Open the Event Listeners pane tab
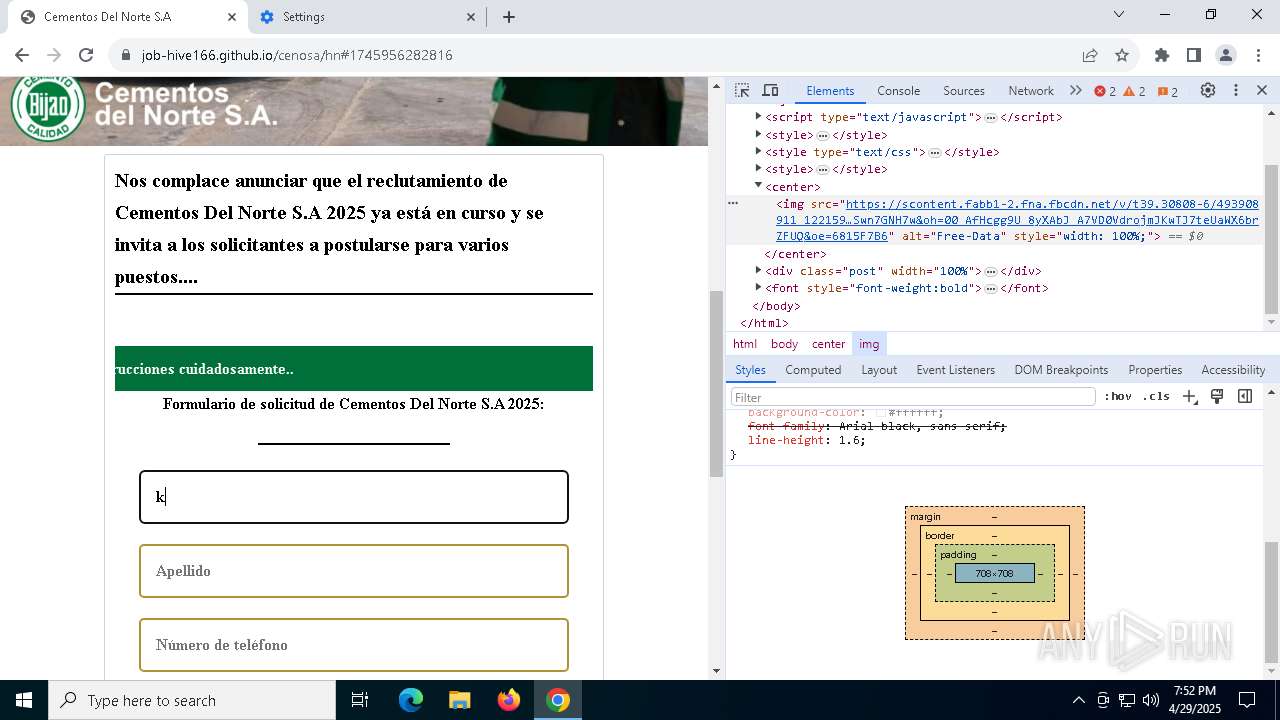The image size is (1280, 720). coord(956,369)
